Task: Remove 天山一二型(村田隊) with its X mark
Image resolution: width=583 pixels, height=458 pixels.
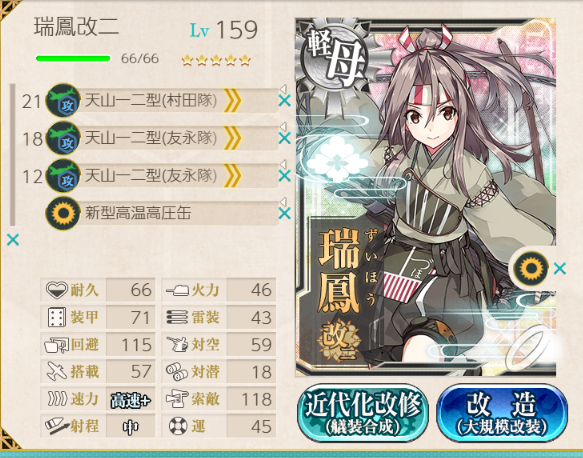Action: click(x=284, y=100)
